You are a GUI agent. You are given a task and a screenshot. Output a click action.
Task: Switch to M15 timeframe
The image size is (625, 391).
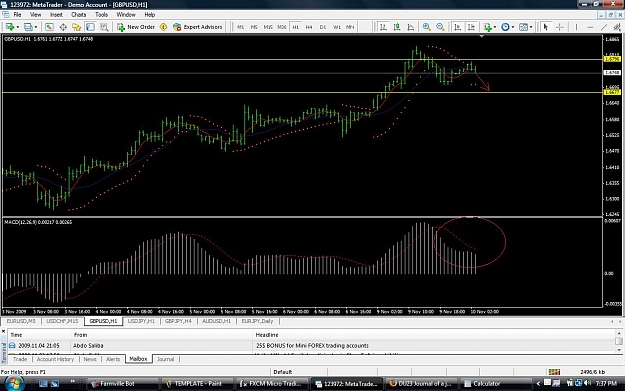pos(268,27)
